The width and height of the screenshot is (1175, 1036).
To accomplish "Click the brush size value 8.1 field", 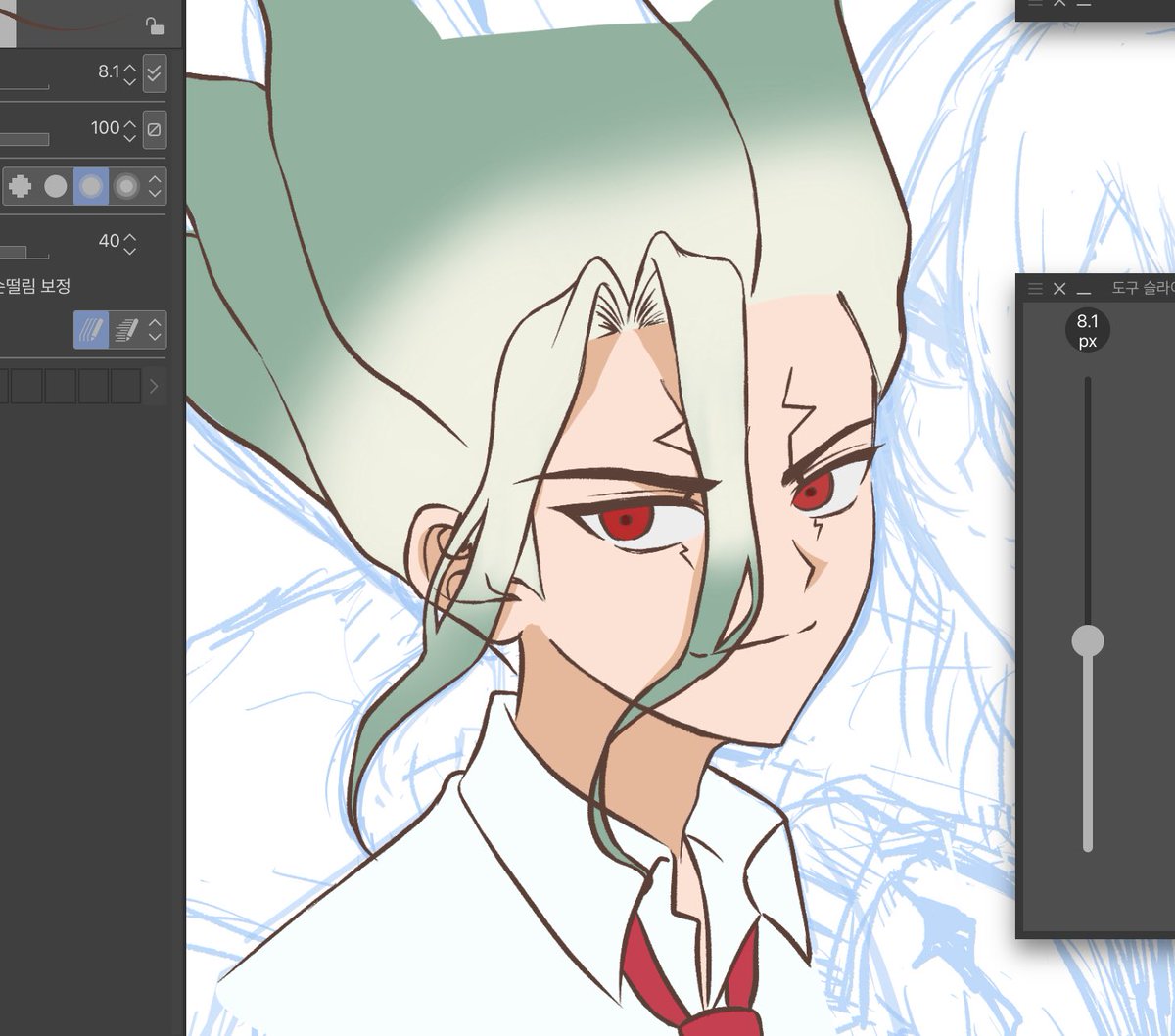I will [x=108, y=71].
